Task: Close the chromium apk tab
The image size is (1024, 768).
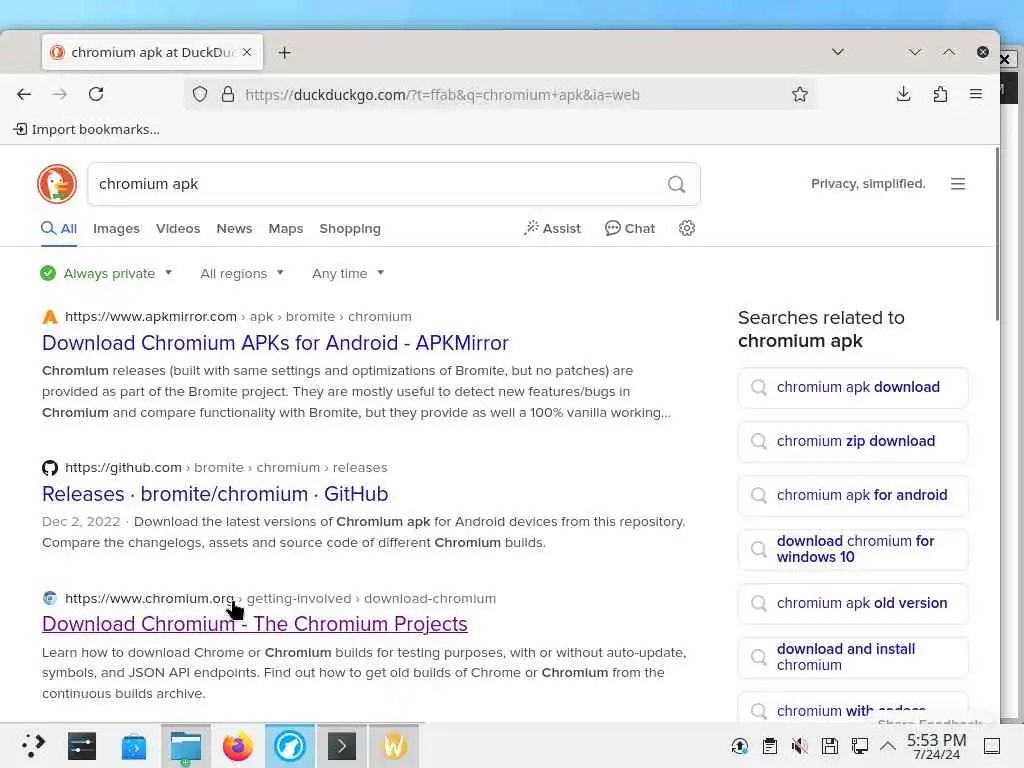Action: click(247, 52)
